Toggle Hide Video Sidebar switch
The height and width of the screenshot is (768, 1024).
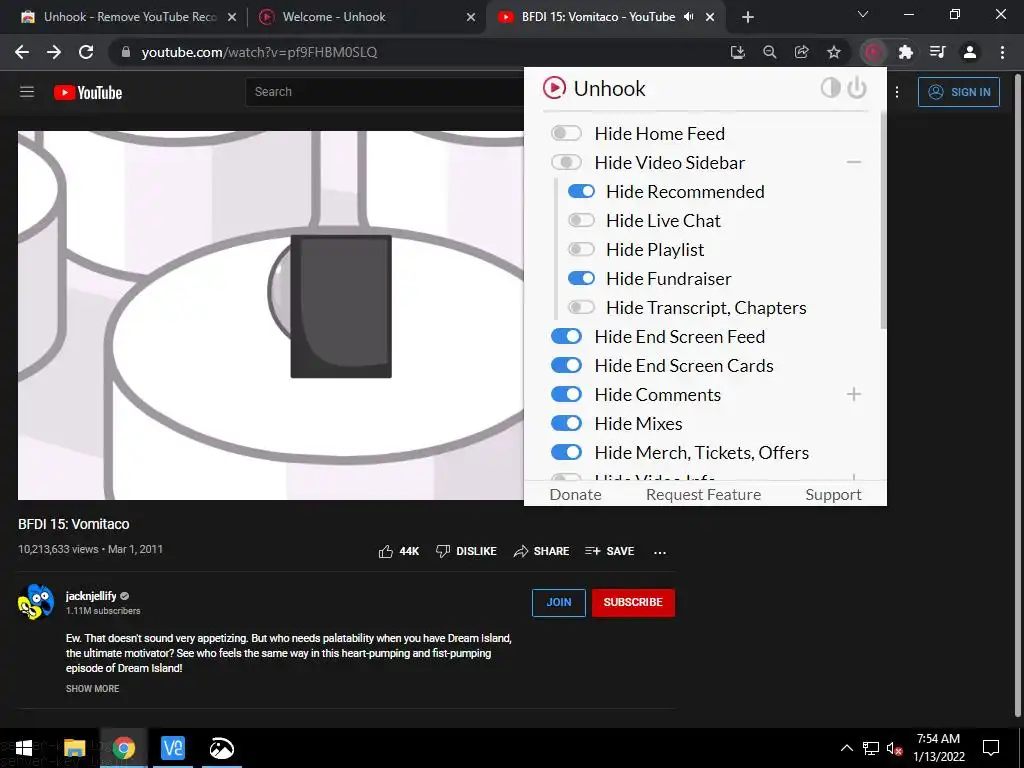coord(566,162)
